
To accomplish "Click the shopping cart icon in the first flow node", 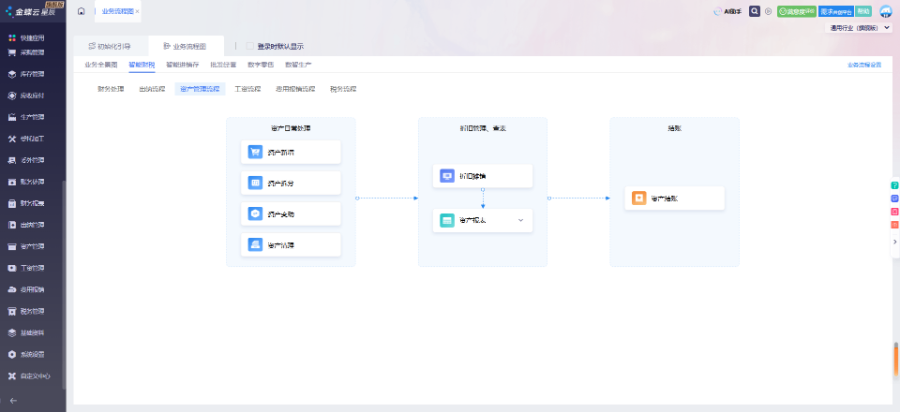I will [256, 152].
